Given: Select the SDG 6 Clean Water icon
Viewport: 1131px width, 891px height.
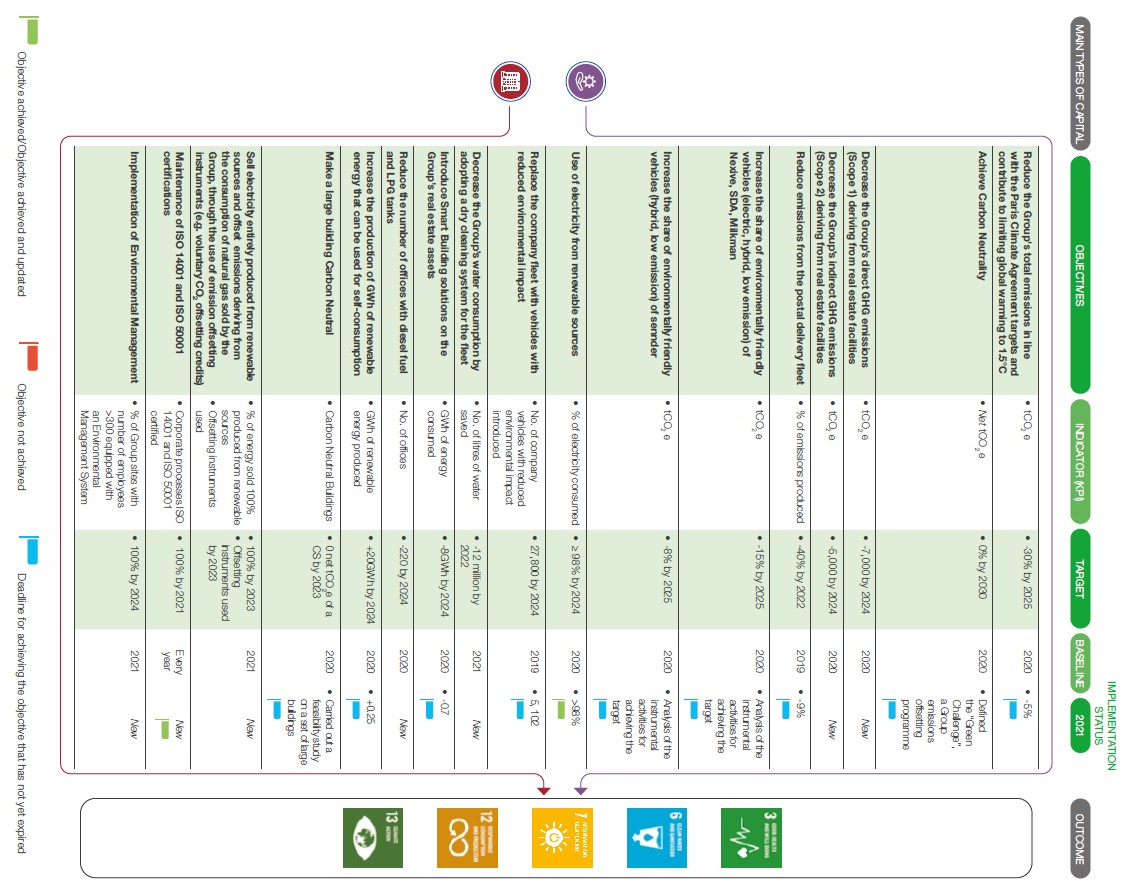Looking at the screenshot, I should click(x=654, y=835).
